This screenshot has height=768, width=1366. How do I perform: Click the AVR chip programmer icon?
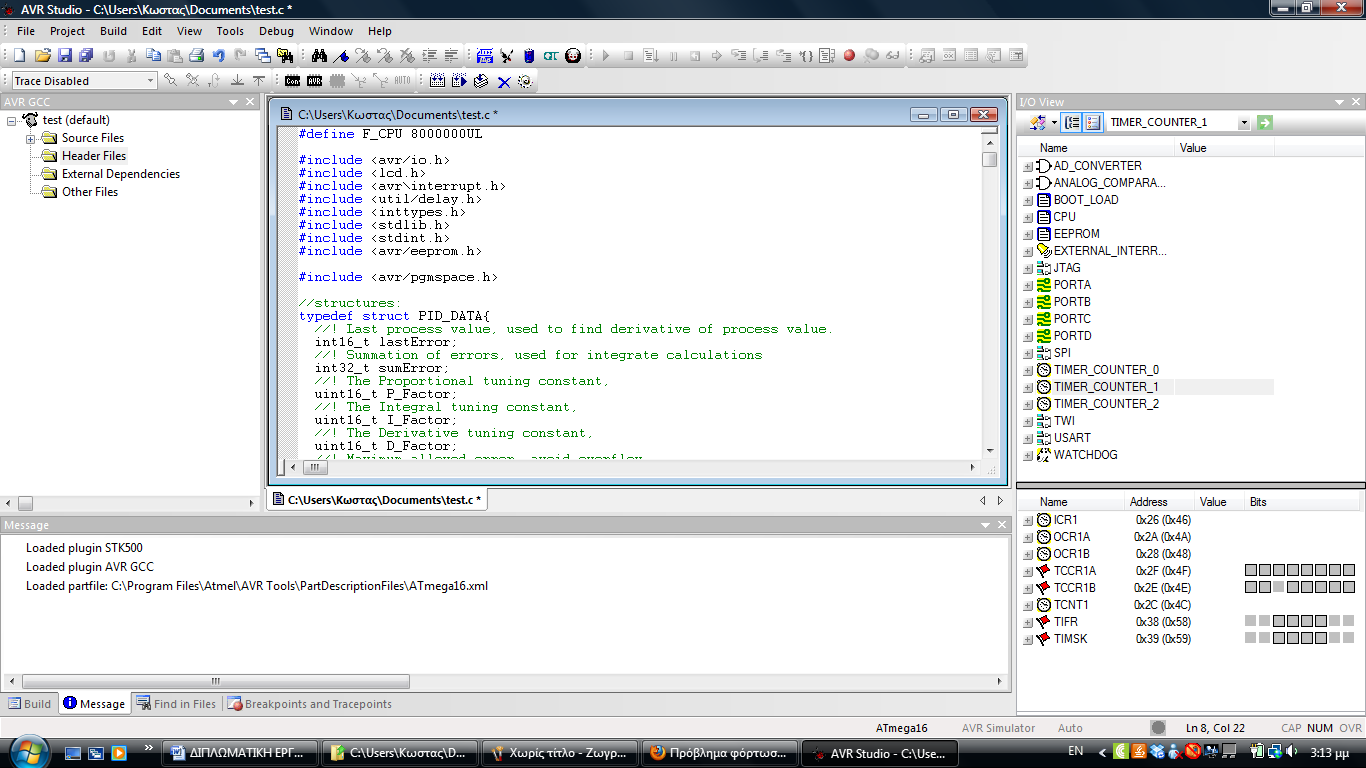click(315, 81)
